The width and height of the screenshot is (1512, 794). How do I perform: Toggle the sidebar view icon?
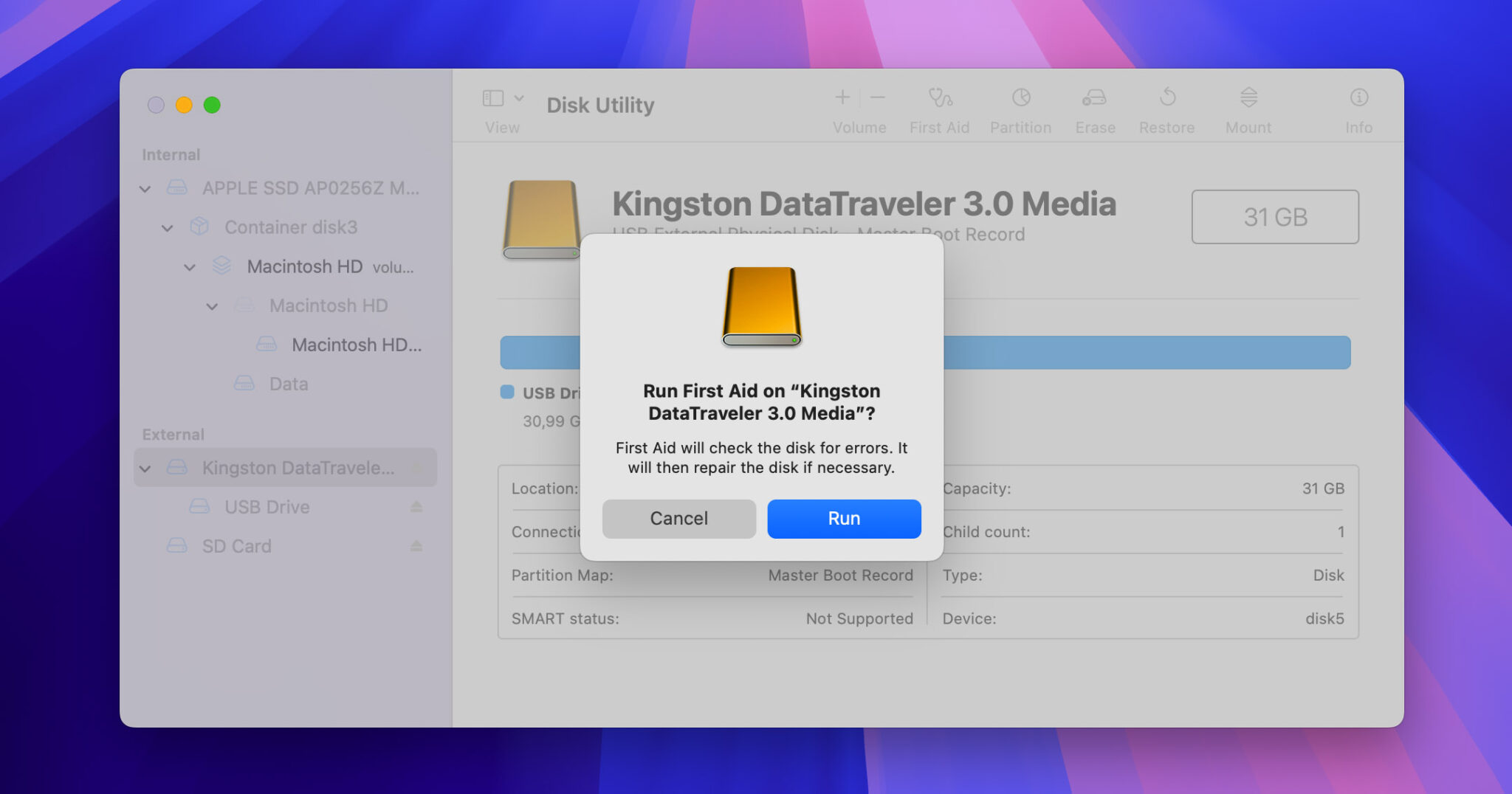[493, 97]
